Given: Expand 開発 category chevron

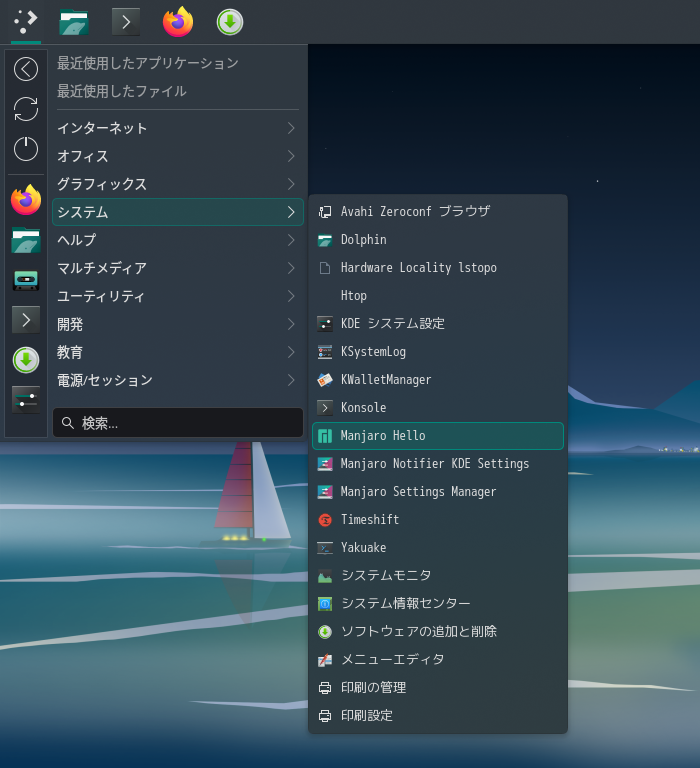Looking at the screenshot, I should pos(291,324).
